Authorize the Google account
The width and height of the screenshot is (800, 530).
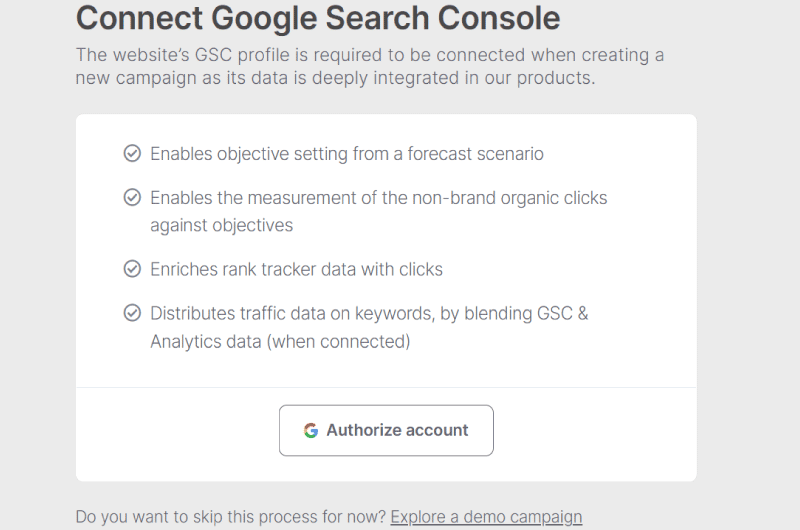[x=386, y=431]
